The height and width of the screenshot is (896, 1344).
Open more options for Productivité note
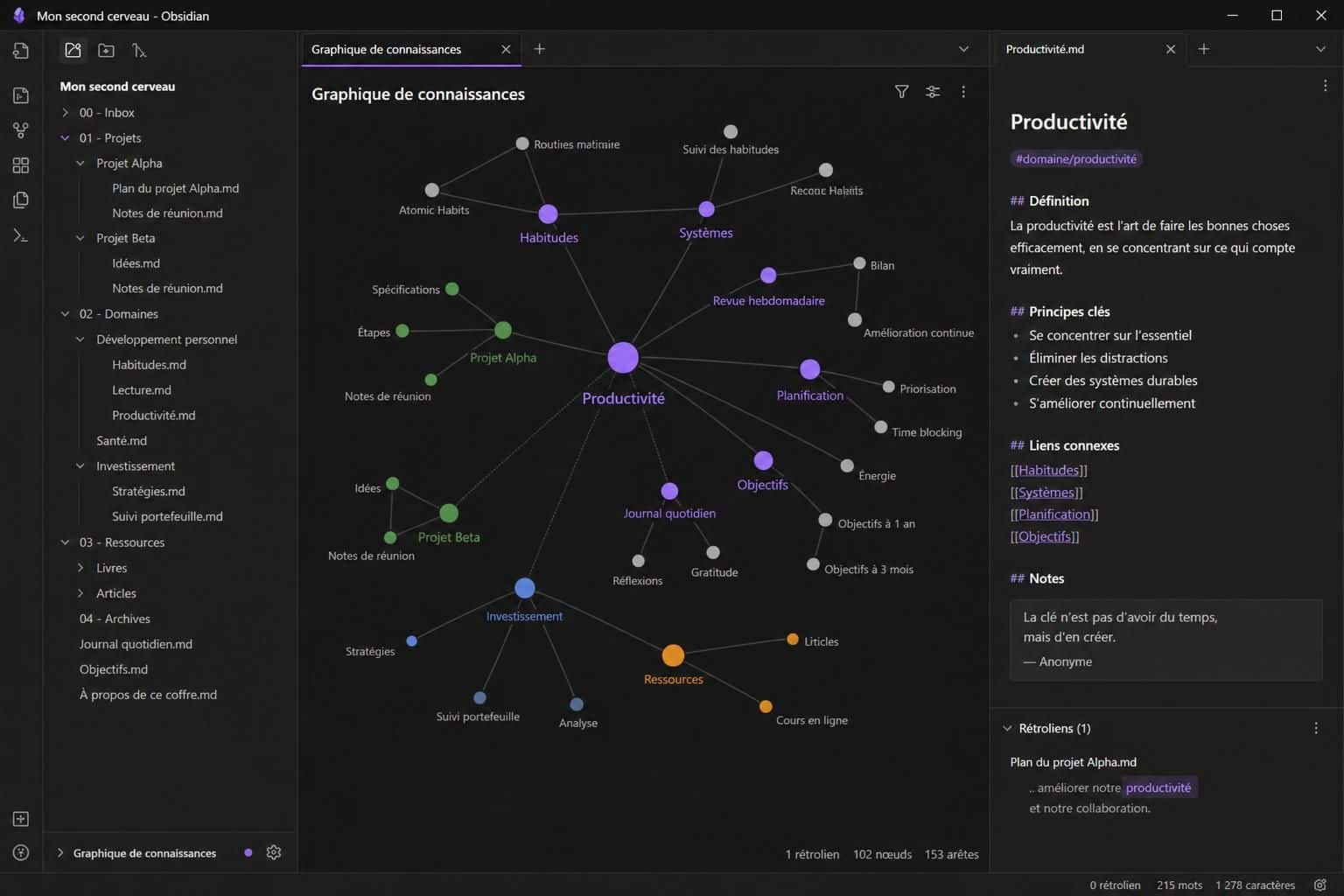pyautogui.click(x=1325, y=86)
